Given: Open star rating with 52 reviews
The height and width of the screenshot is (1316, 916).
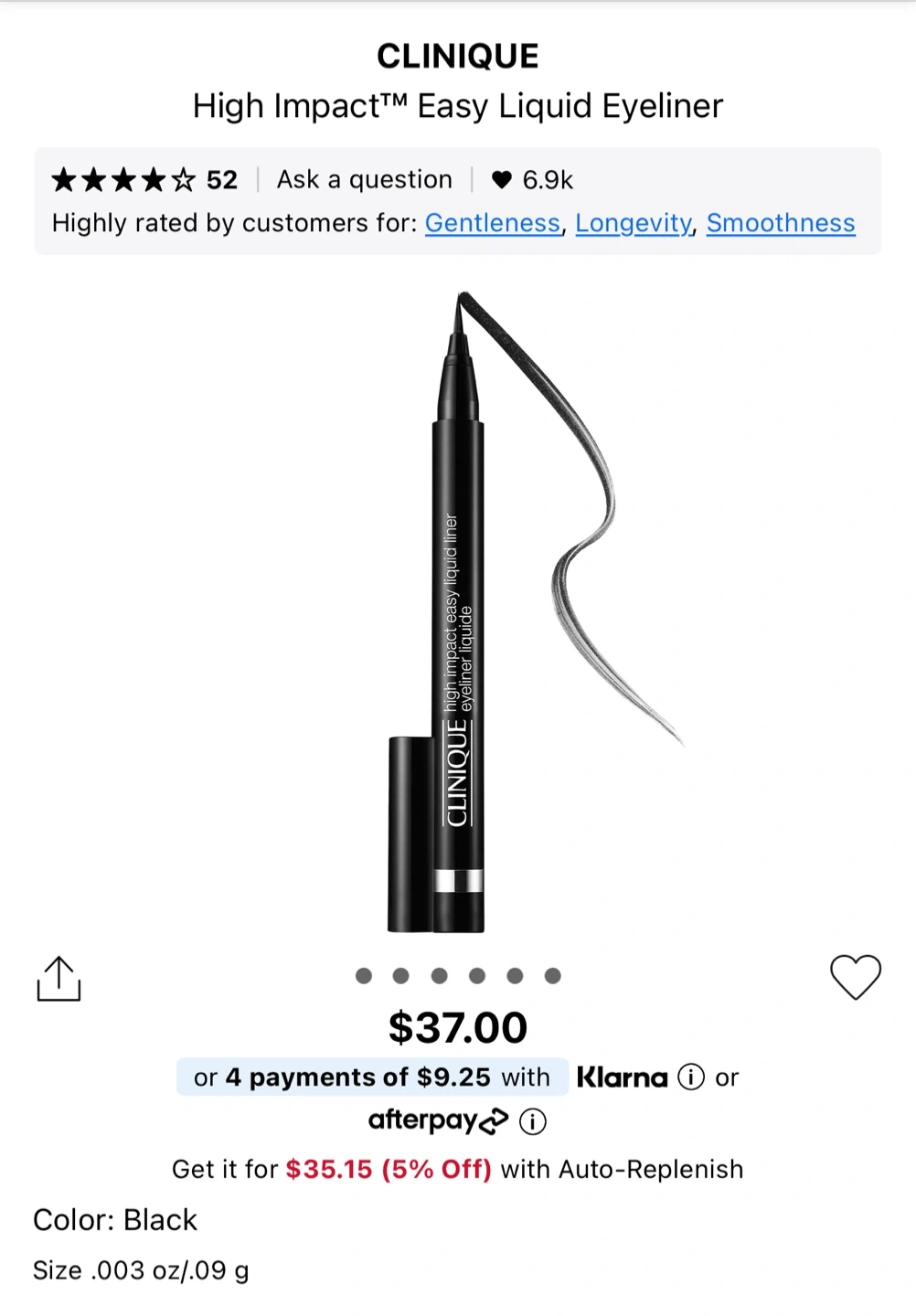Looking at the screenshot, I should 144,180.
